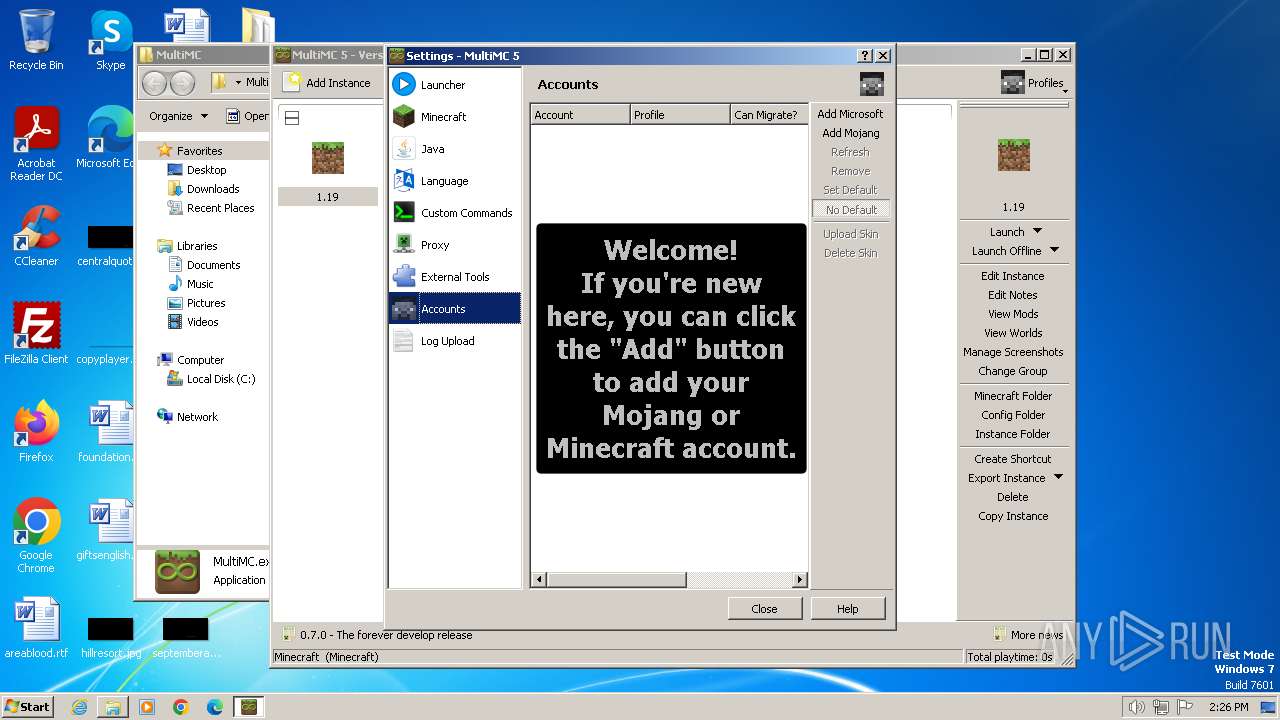
Task: Click the Windows Start button
Action: point(27,706)
